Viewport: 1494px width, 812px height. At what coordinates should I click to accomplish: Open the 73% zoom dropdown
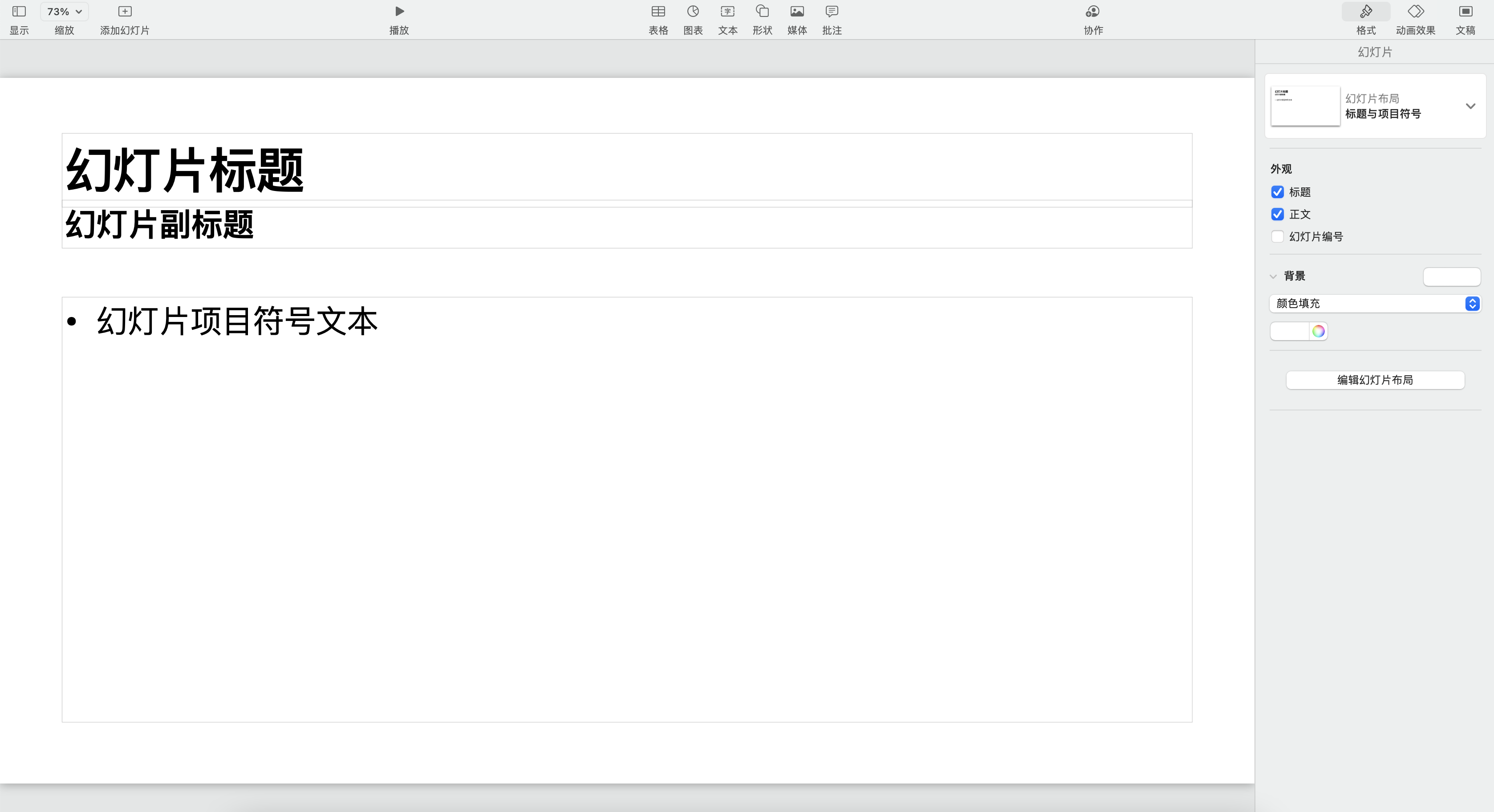point(64,12)
